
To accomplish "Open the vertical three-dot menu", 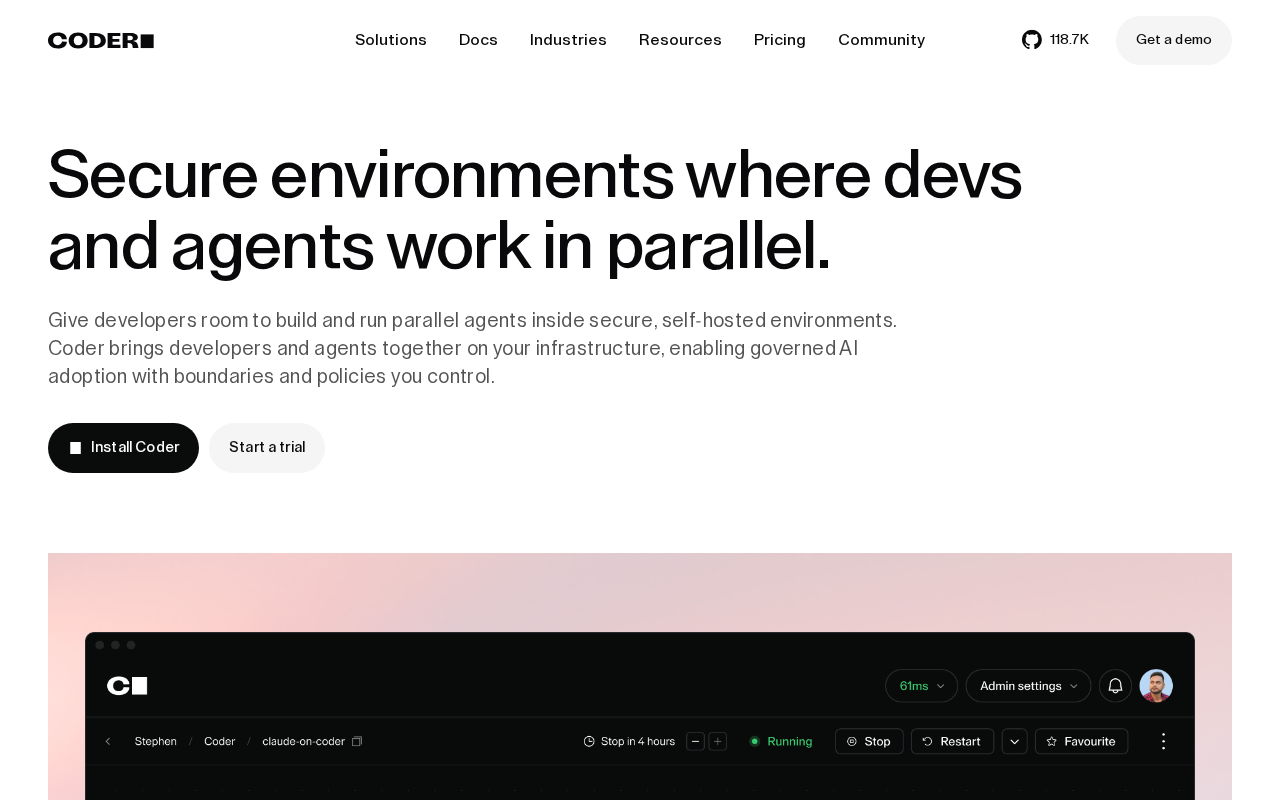I will point(1163,741).
